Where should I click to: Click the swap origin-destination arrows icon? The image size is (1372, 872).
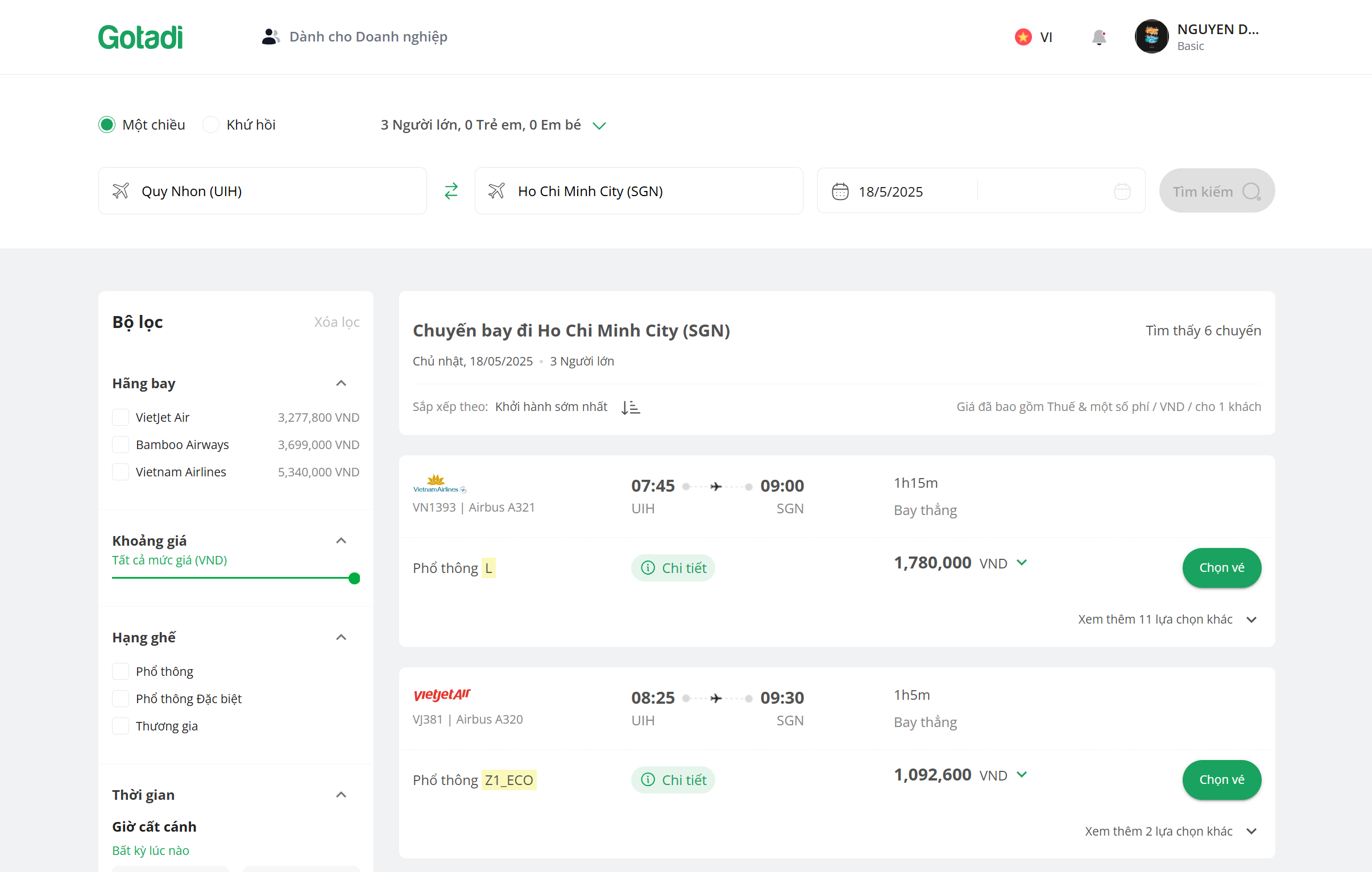point(451,191)
